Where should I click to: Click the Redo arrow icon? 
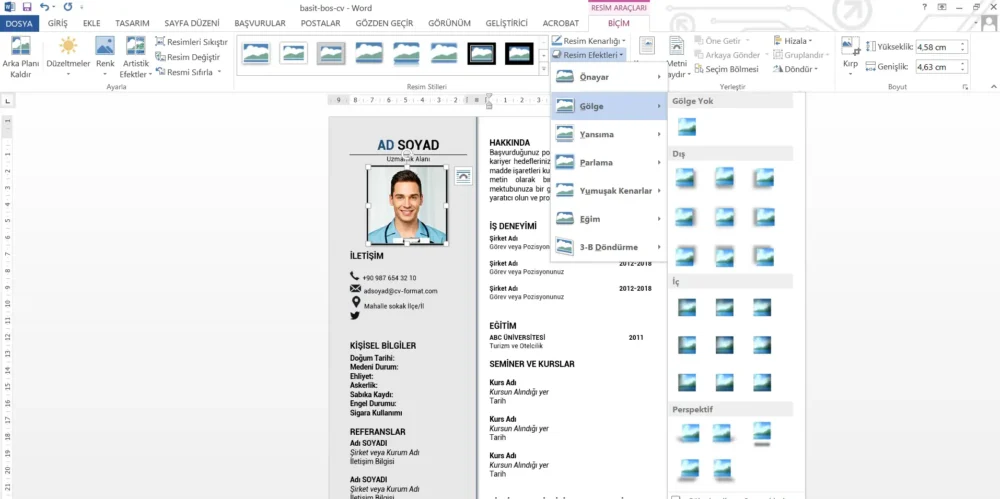coord(68,7)
